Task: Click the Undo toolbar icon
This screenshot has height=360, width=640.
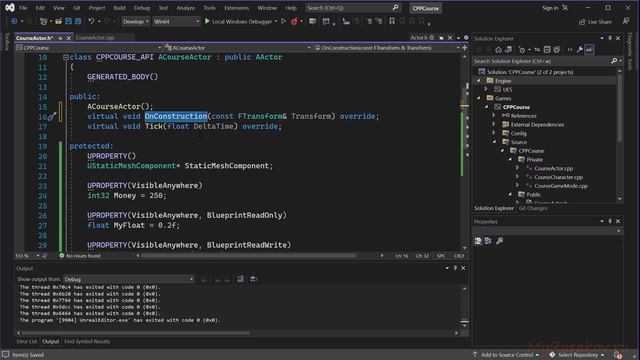Action: (x=91, y=21)
